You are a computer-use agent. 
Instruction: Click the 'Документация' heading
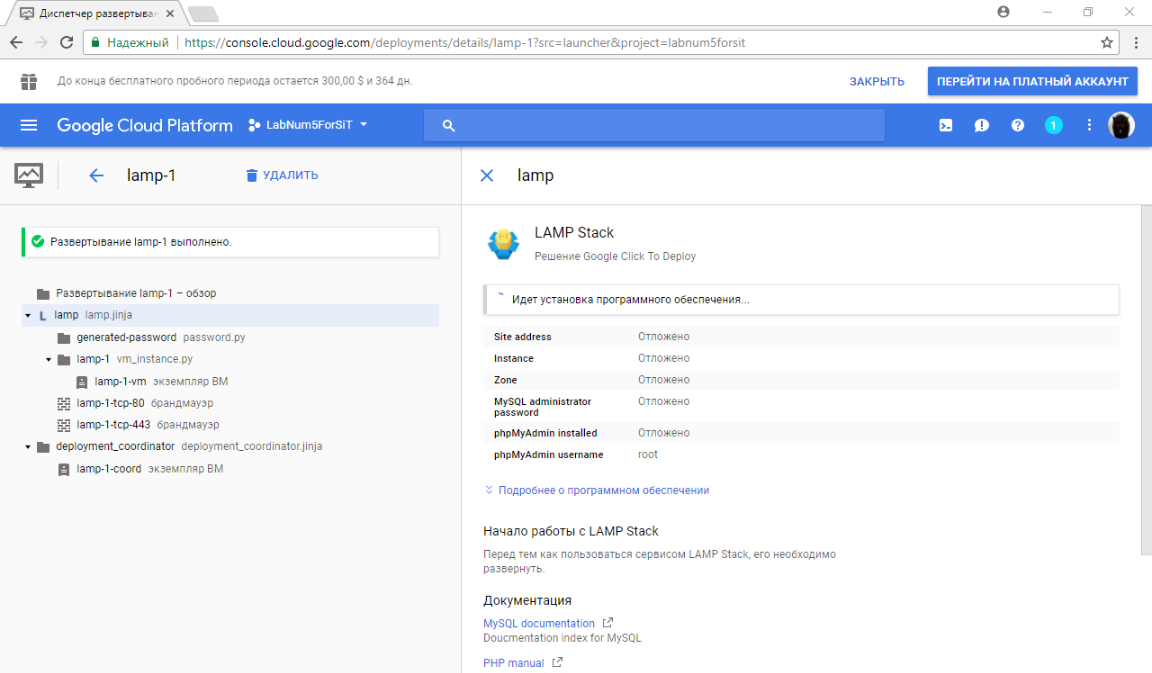(x=527, y=600)
